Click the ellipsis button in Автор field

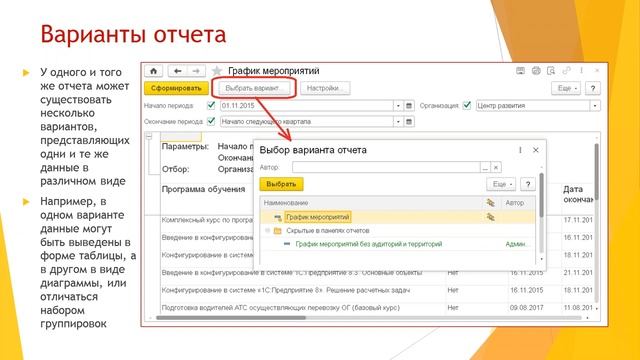[485, 167]
